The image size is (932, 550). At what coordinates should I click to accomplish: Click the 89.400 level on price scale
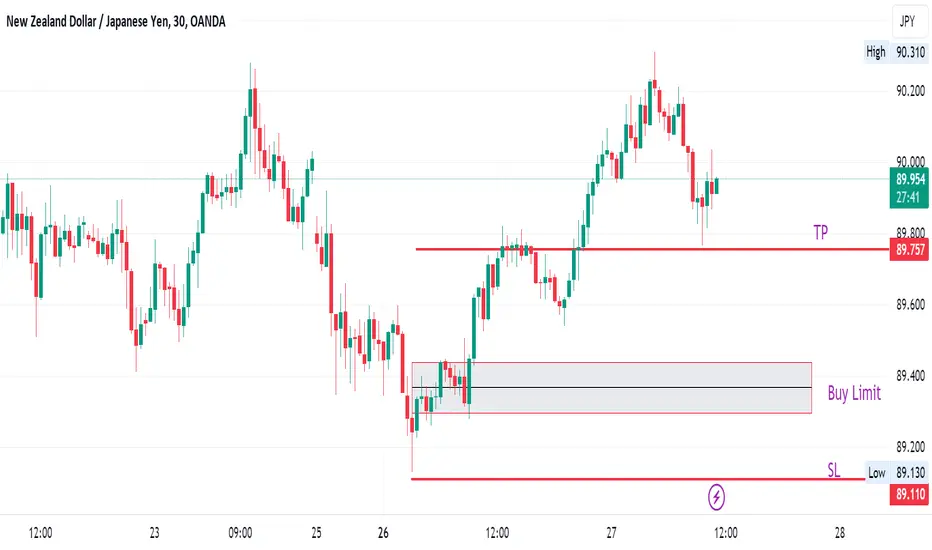click(911, 376)
